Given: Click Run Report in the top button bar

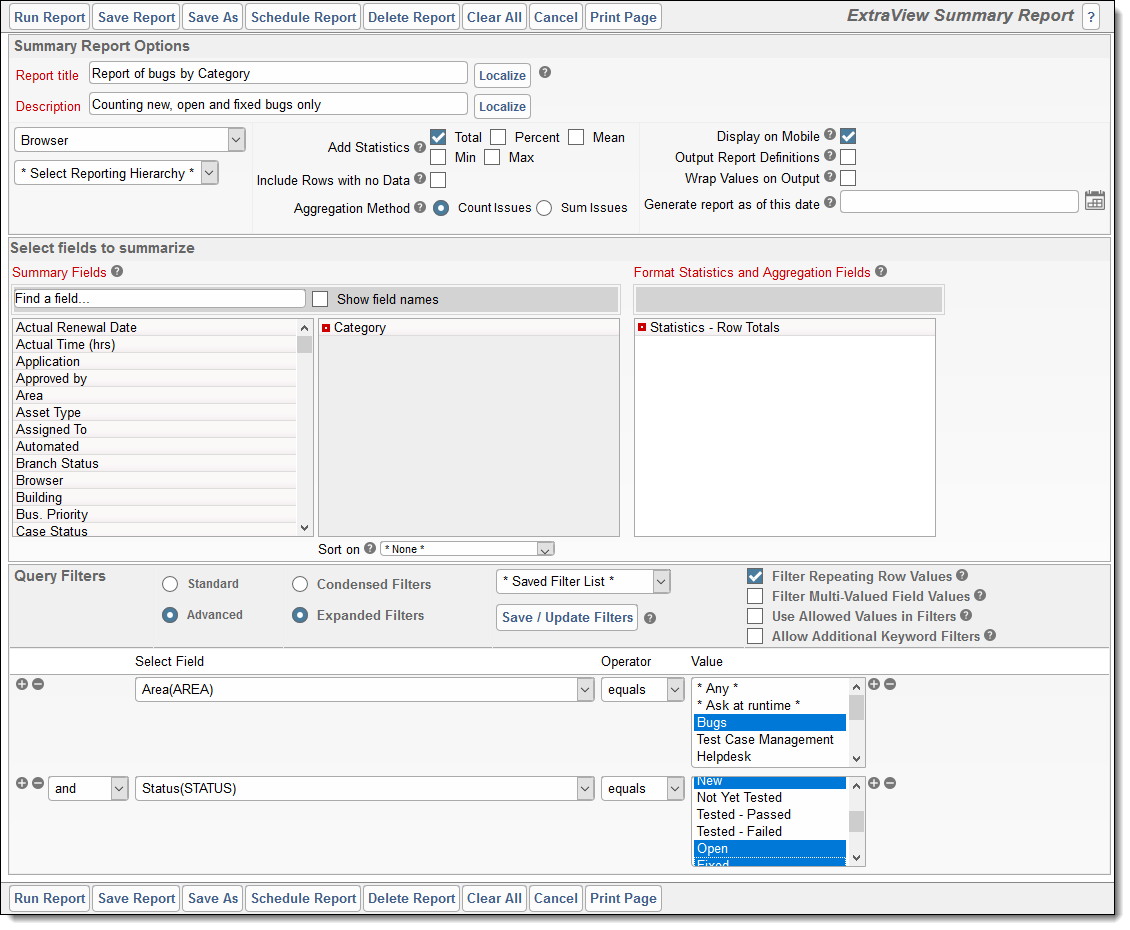Looking at the screenshot, I should (x=50, y=17).
